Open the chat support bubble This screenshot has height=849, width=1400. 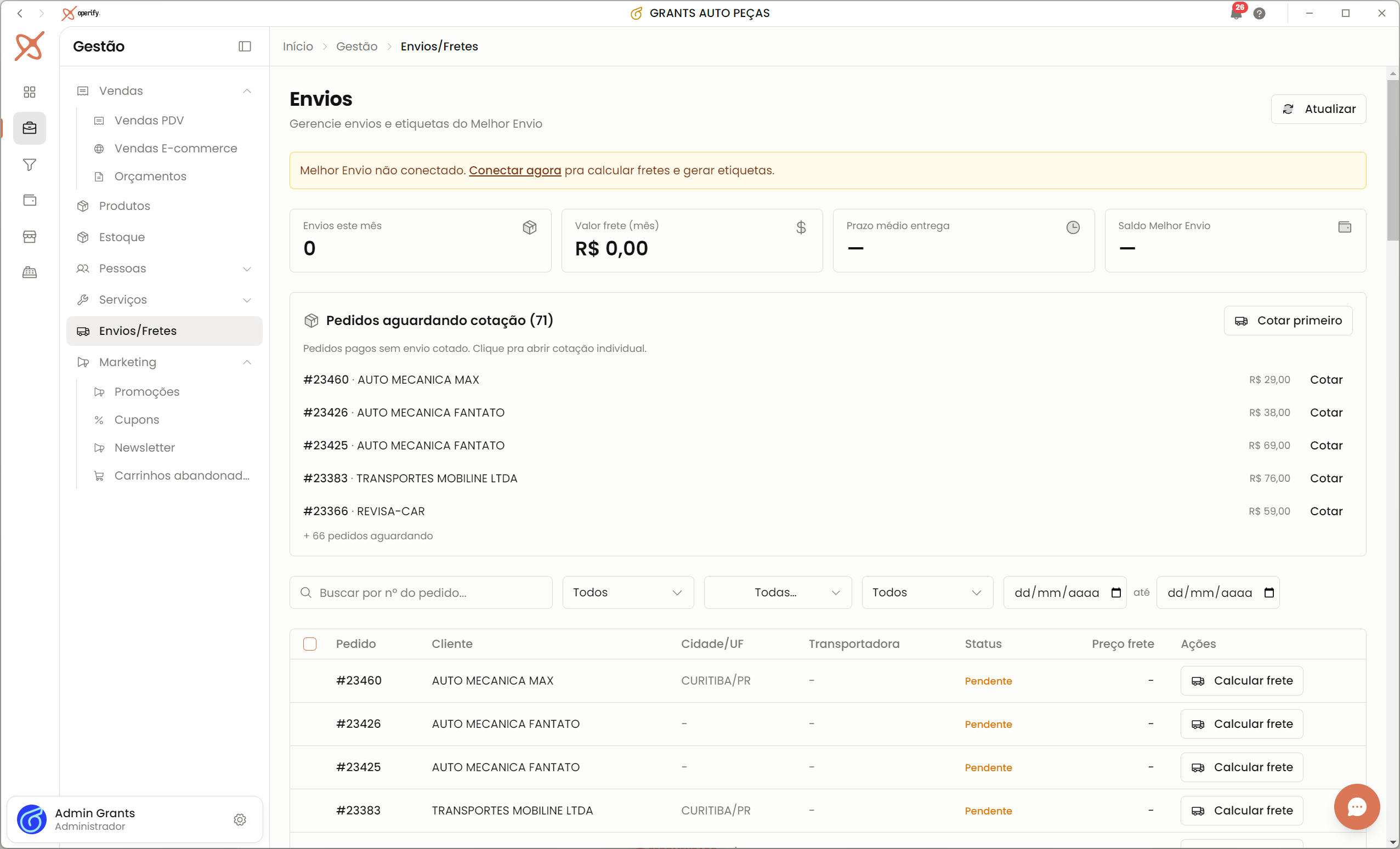click(1357, 807)
